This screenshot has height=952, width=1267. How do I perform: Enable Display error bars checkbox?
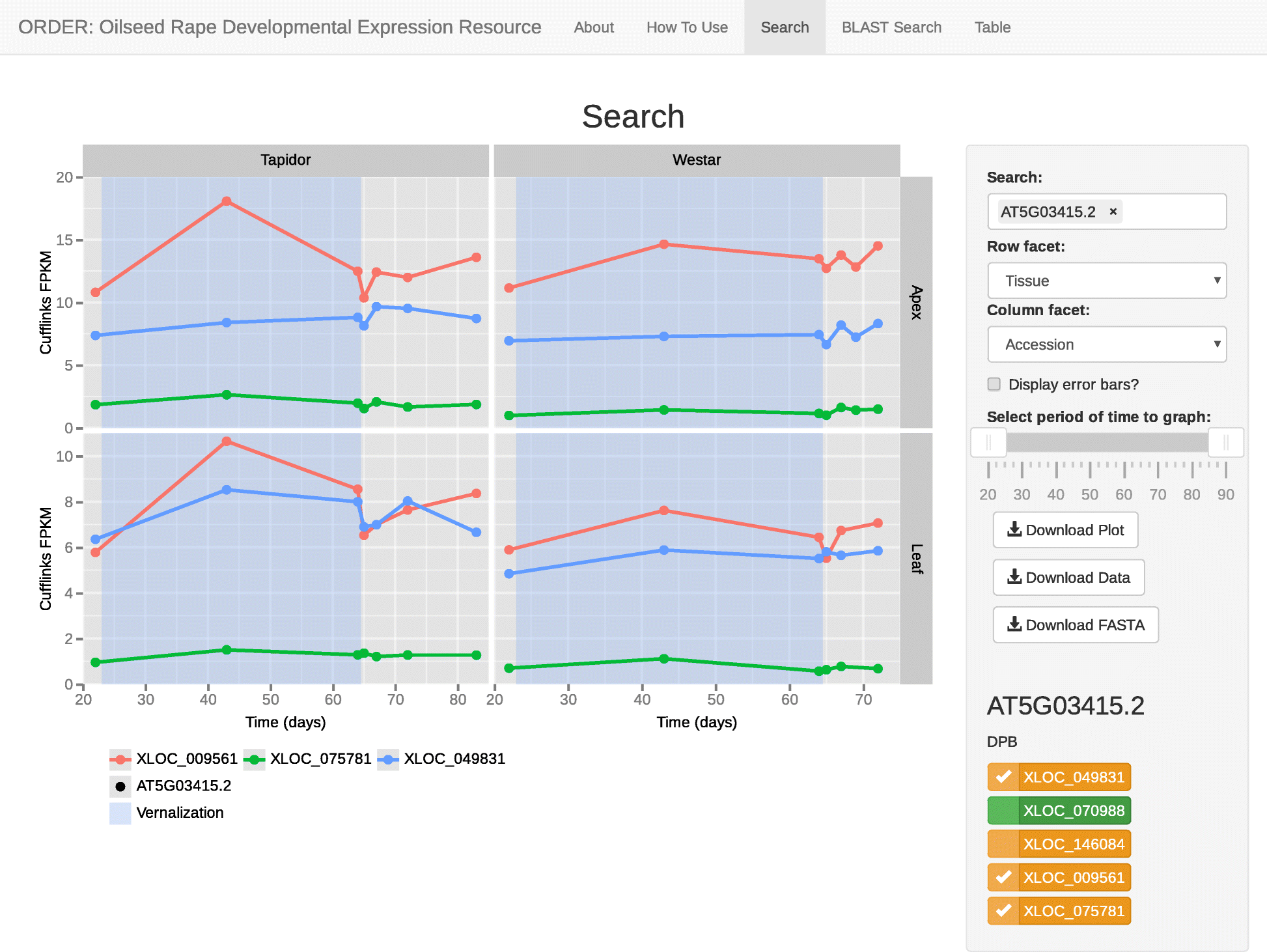point(994,384)
